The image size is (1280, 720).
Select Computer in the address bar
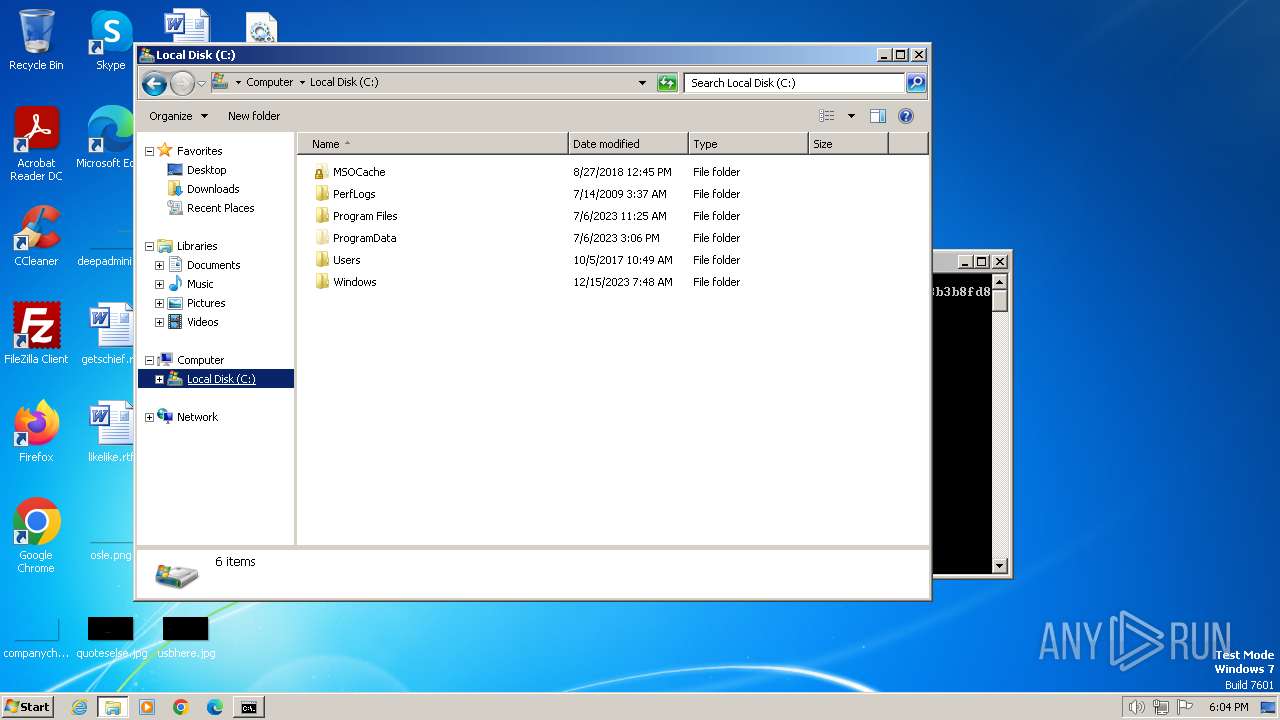(x=270, y=83)
